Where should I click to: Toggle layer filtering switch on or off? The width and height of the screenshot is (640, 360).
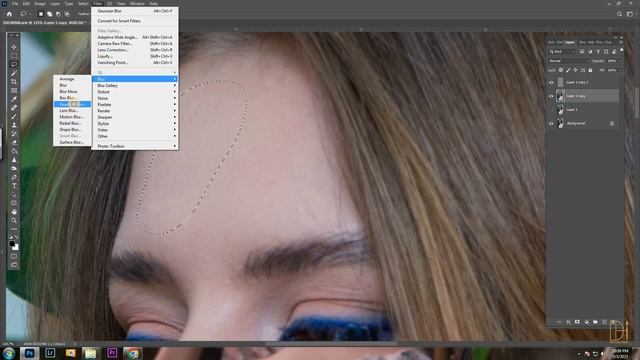(x=621, y=51)
